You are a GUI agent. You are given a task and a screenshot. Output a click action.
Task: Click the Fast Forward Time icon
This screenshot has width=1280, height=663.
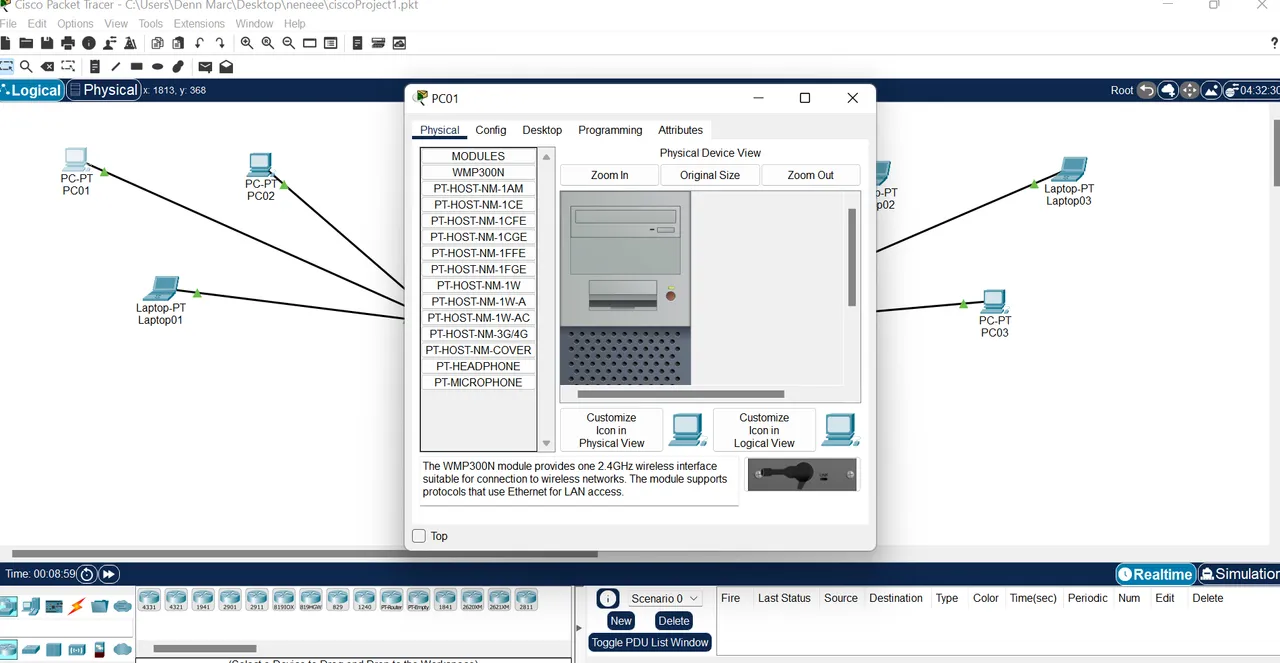point(109,574)
